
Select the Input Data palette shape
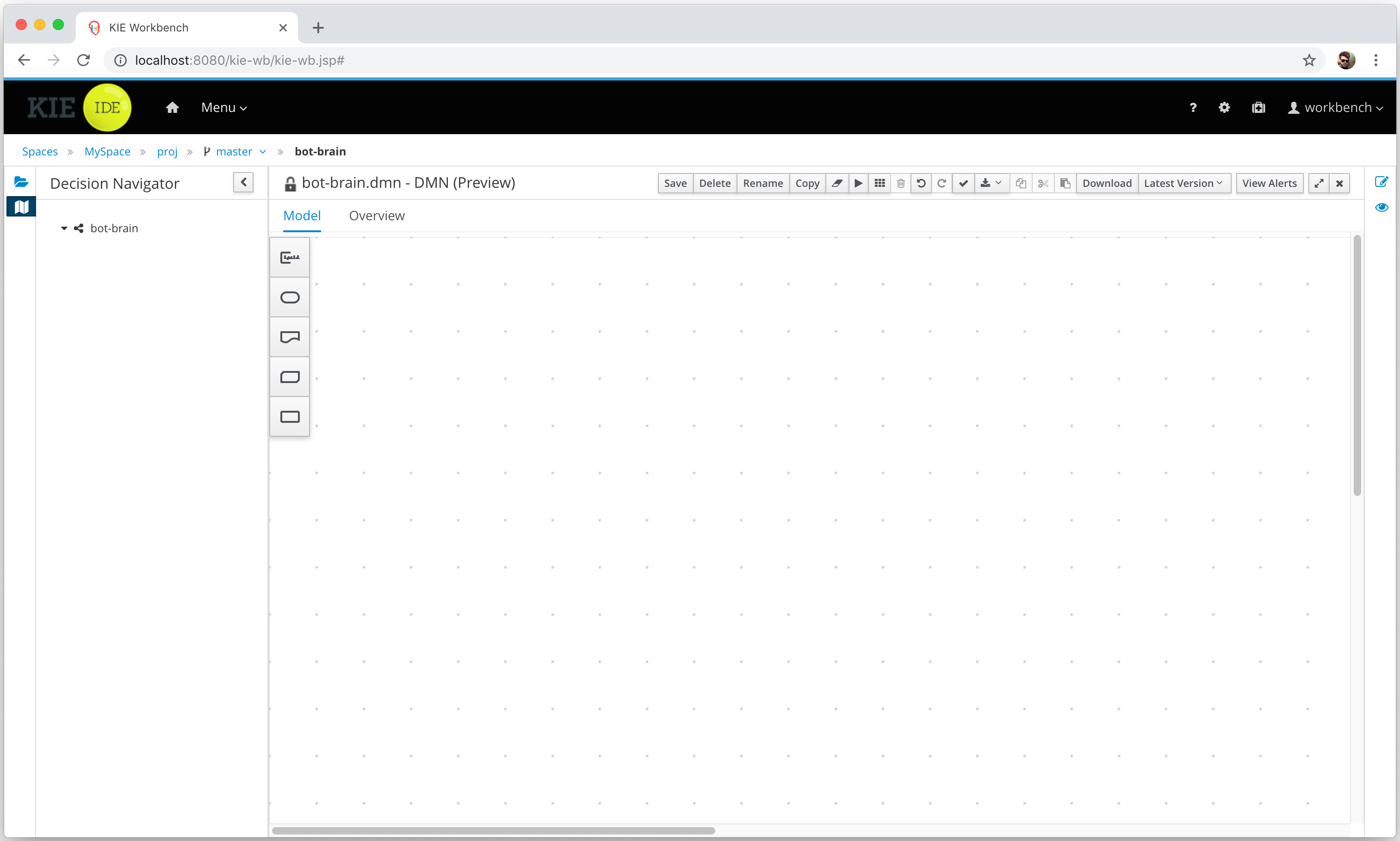click(290, 297)
